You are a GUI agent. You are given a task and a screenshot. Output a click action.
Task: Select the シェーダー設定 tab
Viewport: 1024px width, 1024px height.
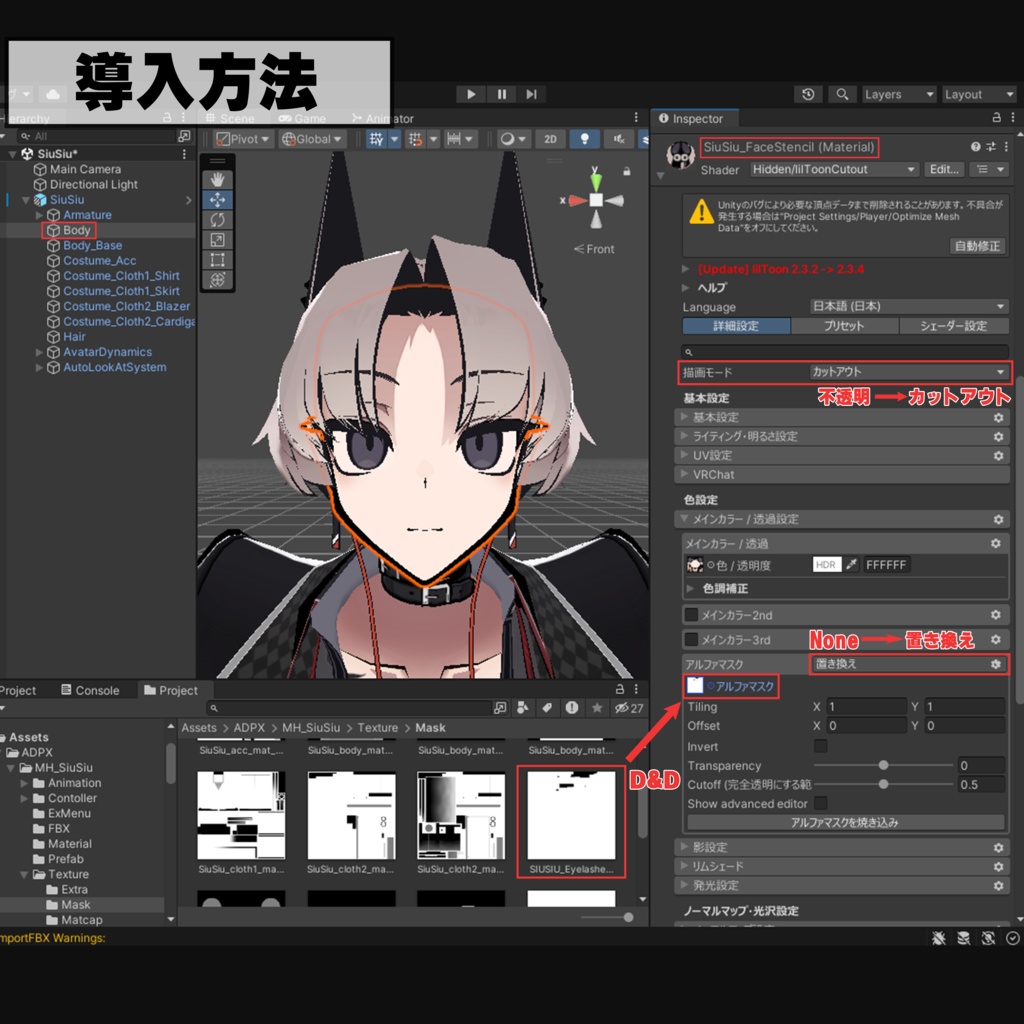pyautogui.click(x=953, y=325)
